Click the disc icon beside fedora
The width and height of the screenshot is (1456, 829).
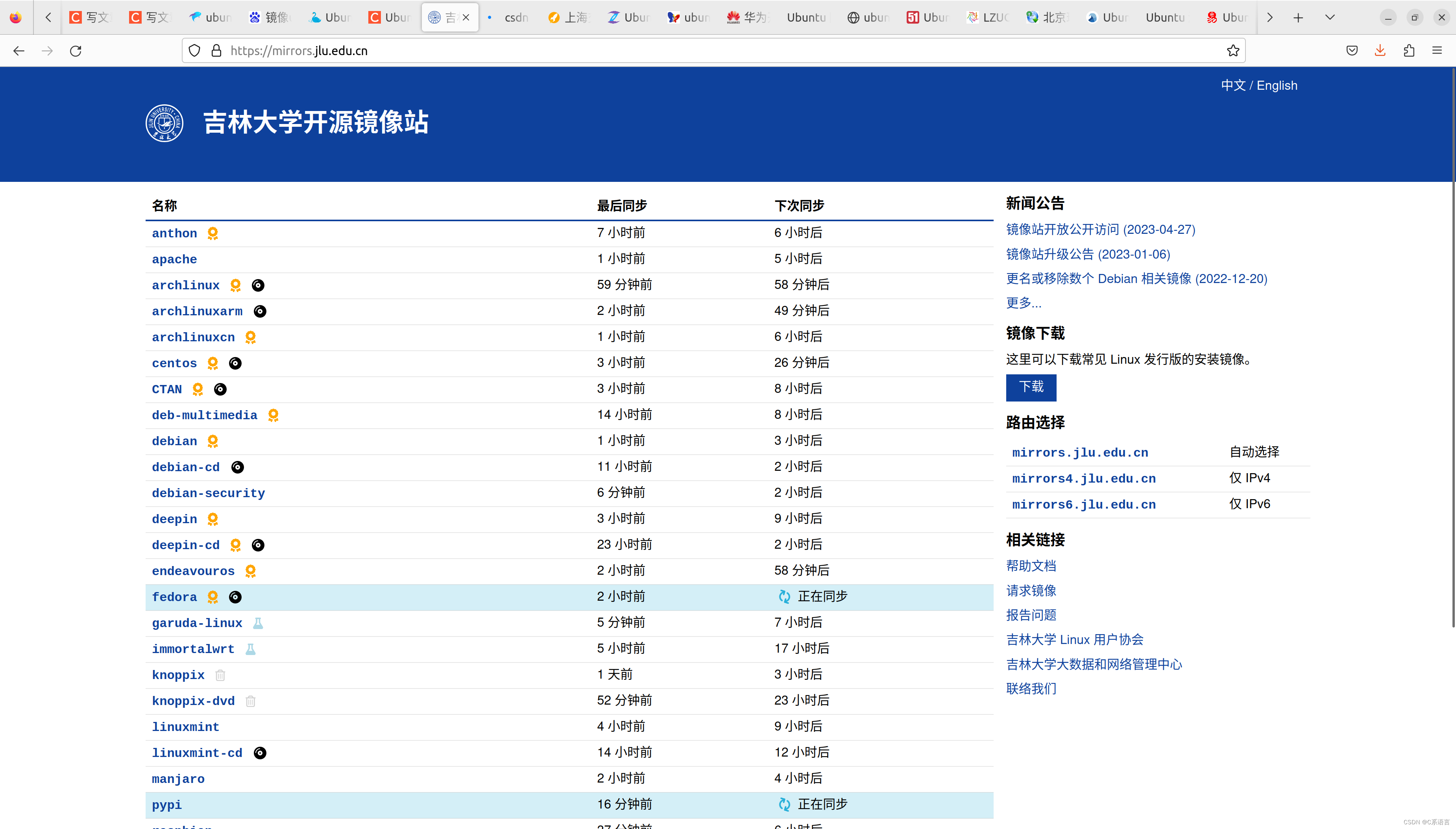click(235, 597)
